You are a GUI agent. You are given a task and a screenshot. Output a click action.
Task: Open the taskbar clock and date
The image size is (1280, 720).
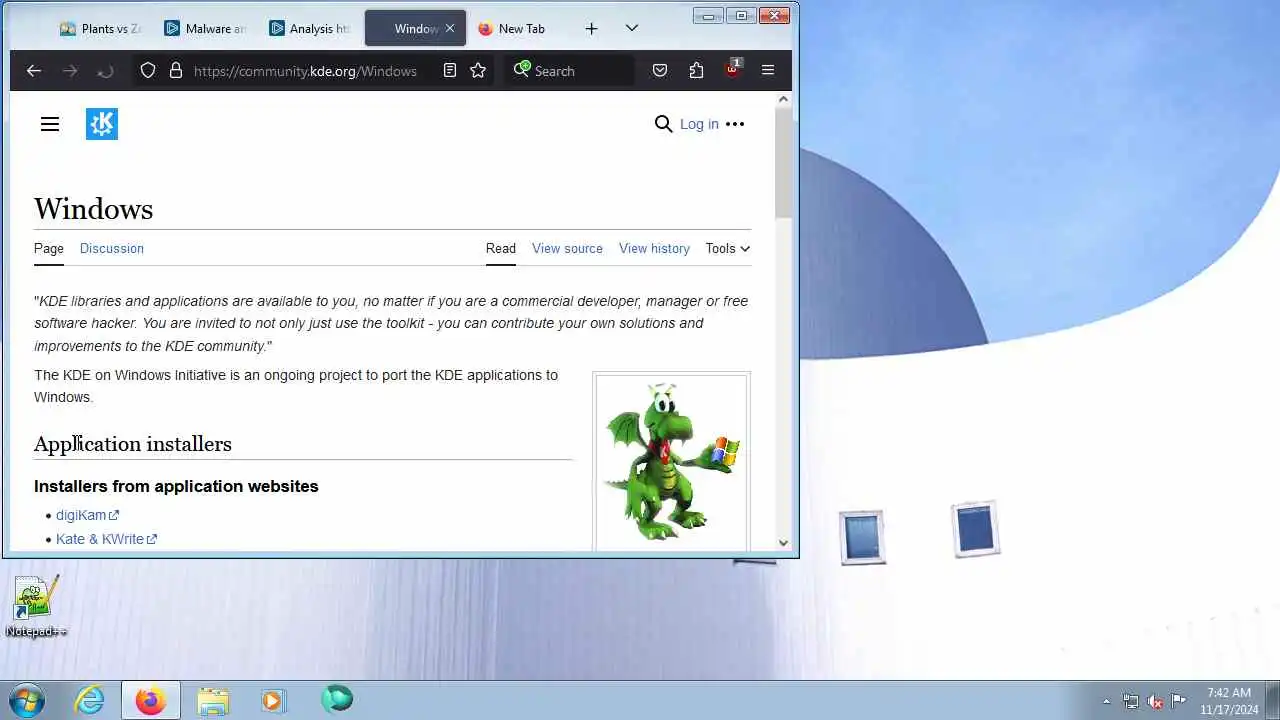[1229, 700]
